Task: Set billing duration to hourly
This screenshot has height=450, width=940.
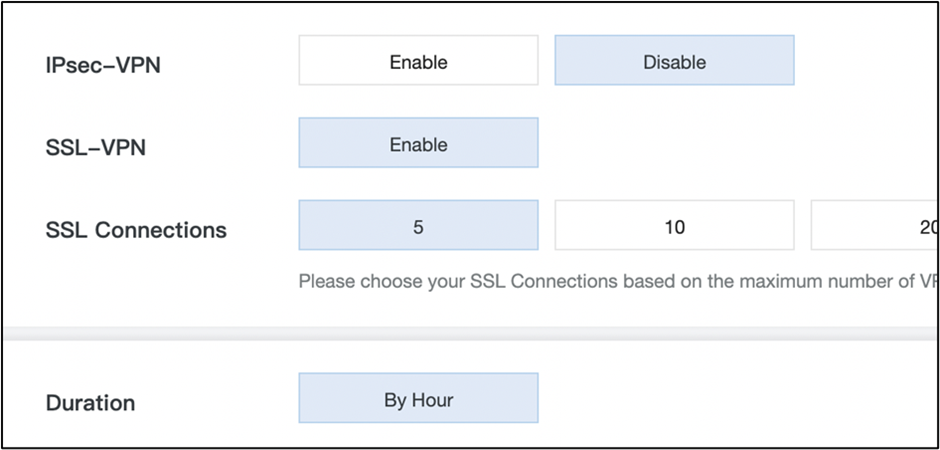Action: pos(418,399)
